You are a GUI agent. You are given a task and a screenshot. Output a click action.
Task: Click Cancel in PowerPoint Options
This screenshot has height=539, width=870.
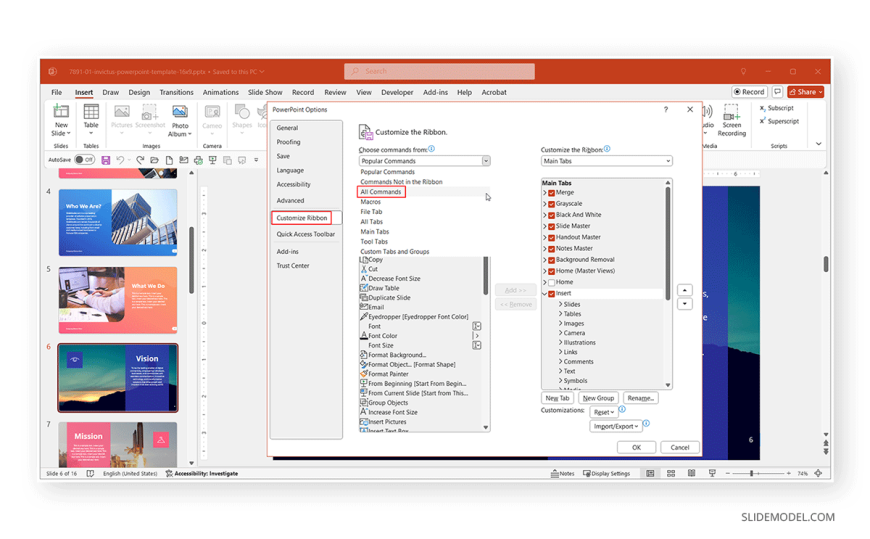680,447
